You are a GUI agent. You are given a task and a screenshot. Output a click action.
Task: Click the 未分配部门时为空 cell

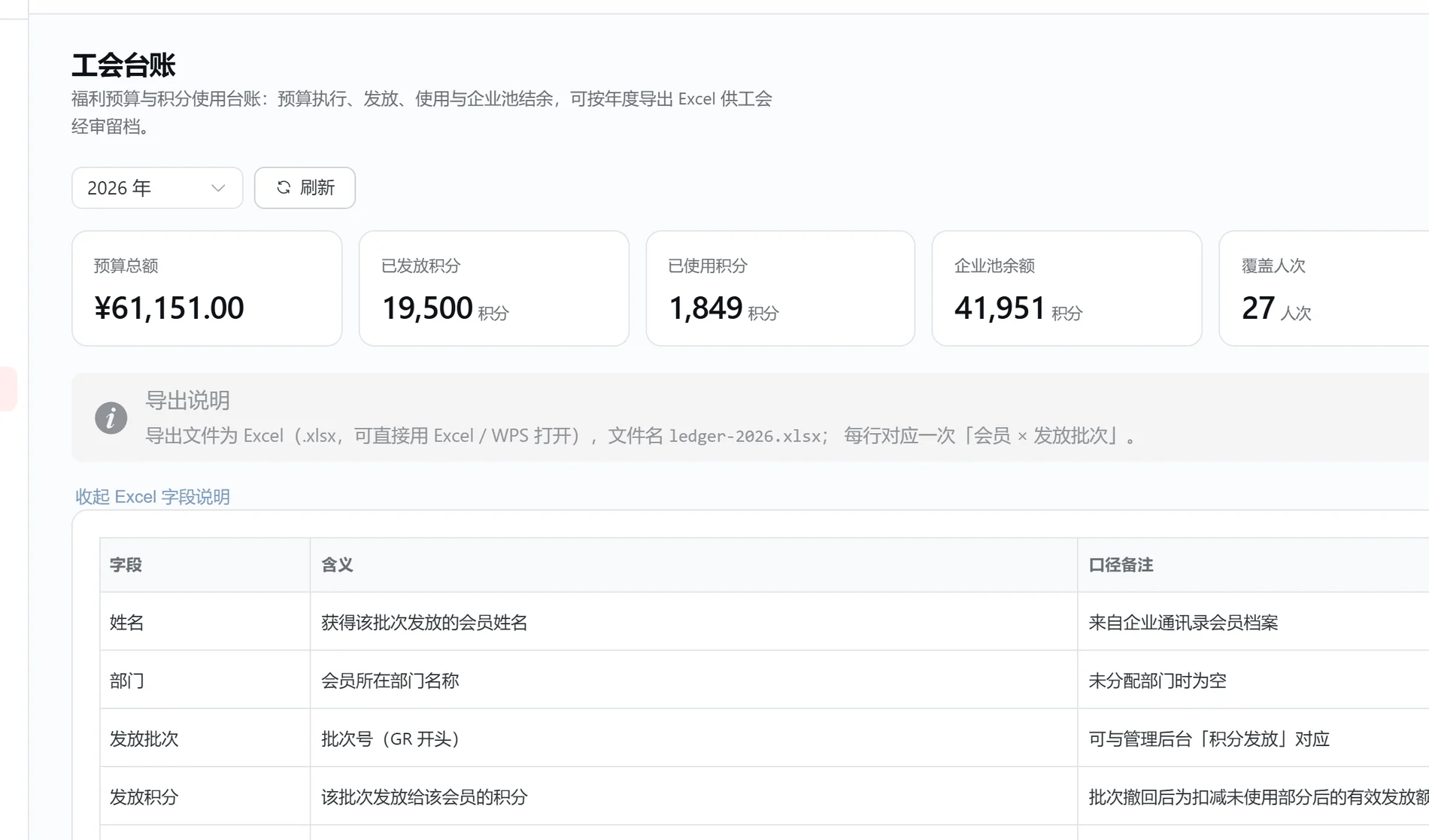(1253, 681)
